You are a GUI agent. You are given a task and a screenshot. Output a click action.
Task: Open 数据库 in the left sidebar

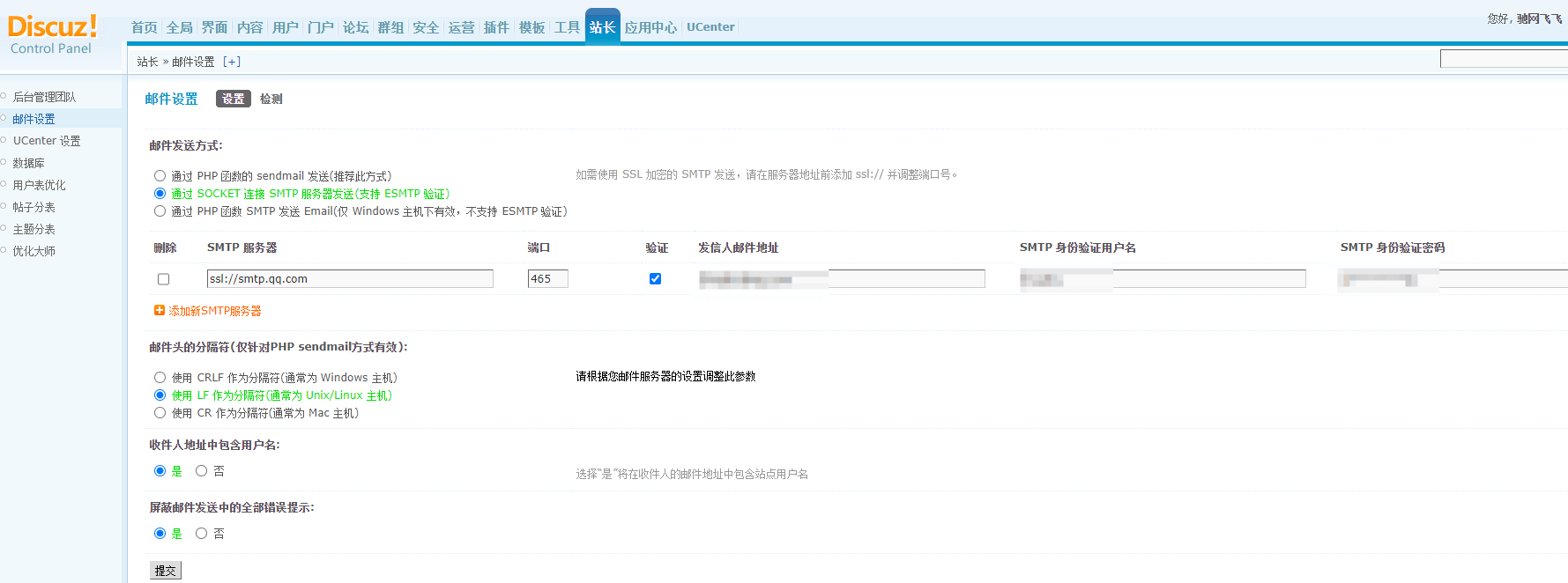tap(28, 163)
